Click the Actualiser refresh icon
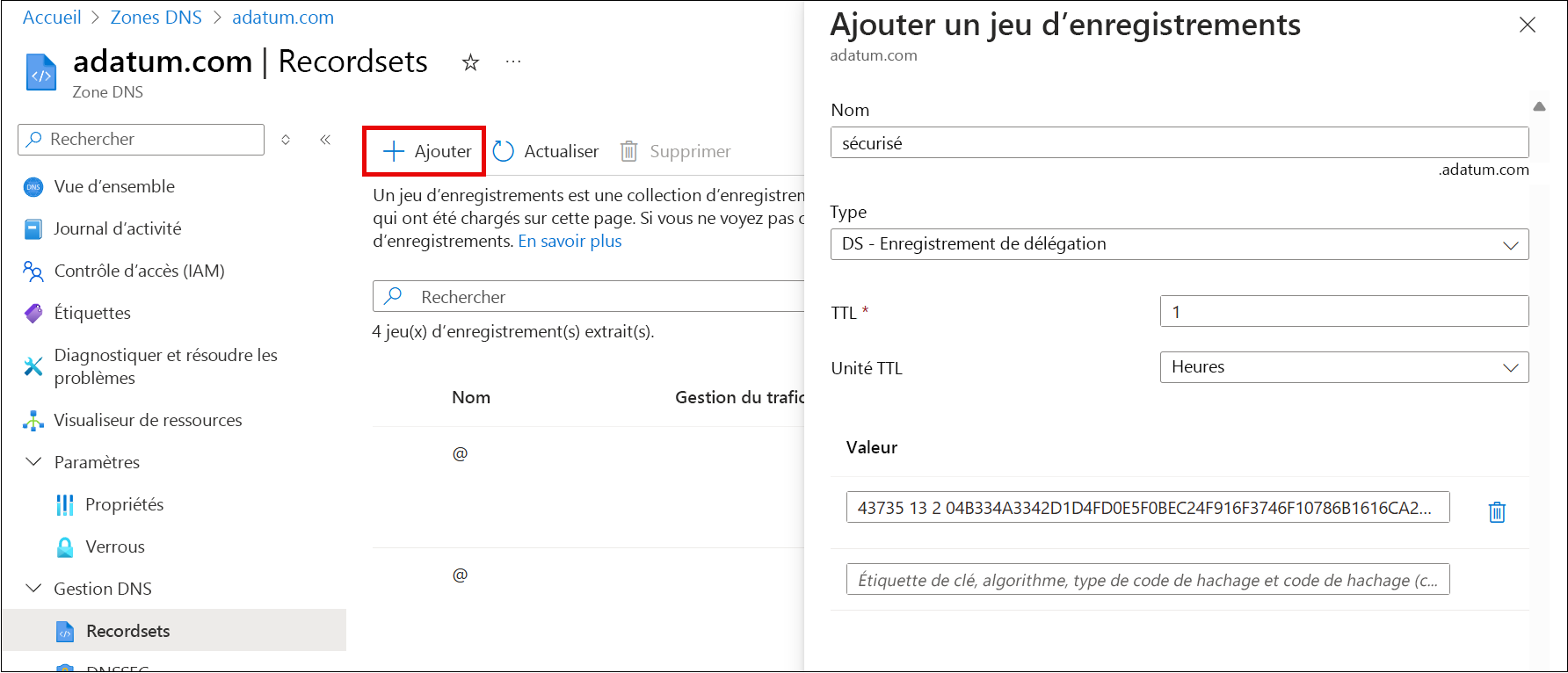 (x=503, y=151)
